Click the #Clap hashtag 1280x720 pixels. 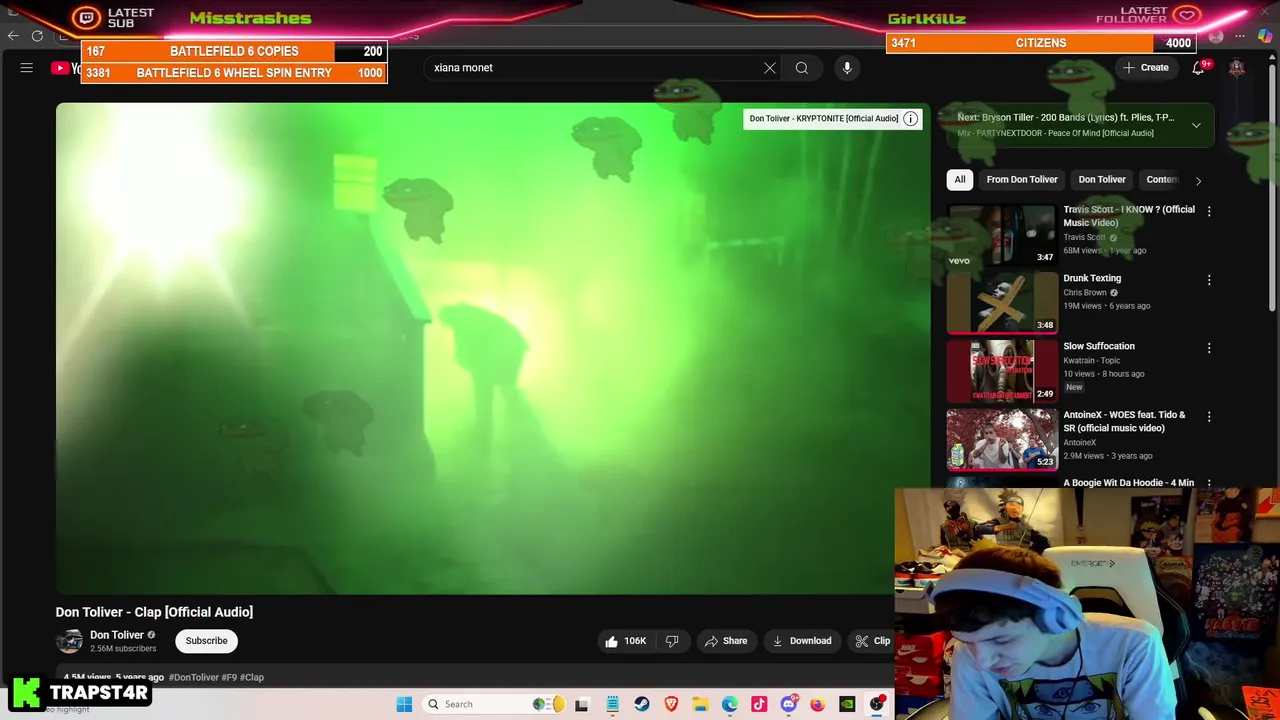click(x=252, y=678)
